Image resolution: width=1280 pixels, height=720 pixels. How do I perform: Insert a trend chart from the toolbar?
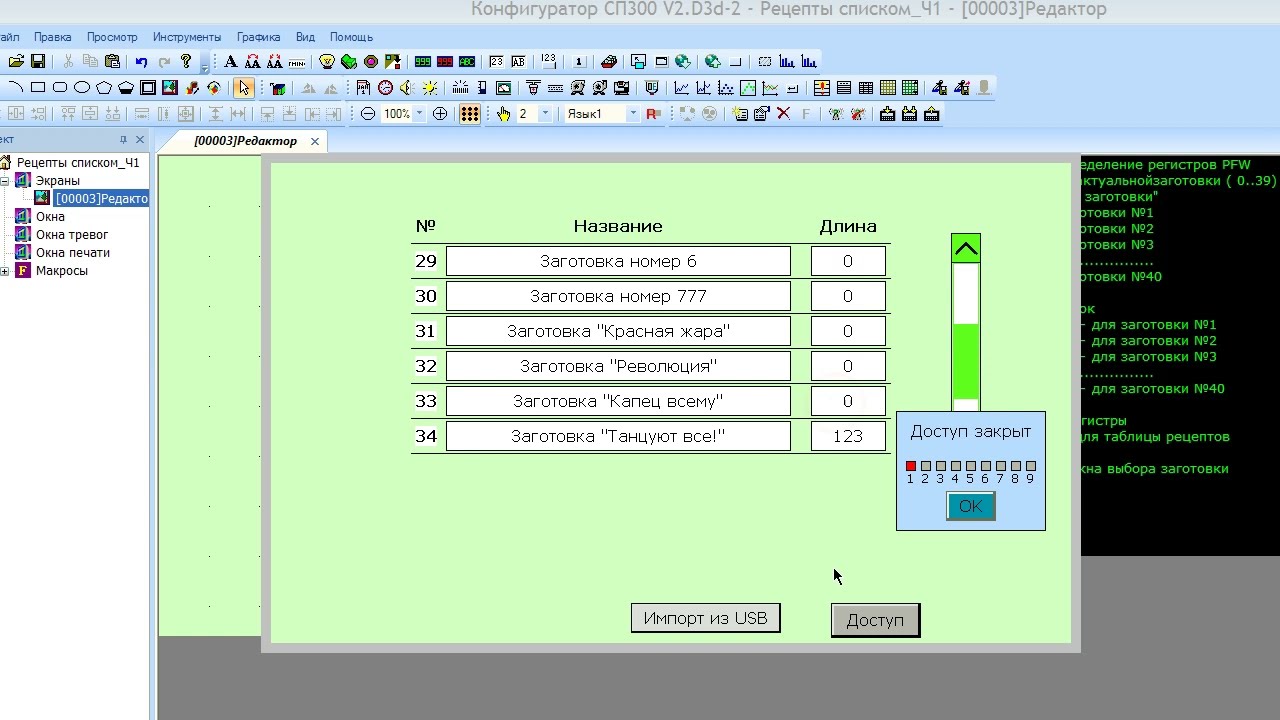(x=682, y=88)
